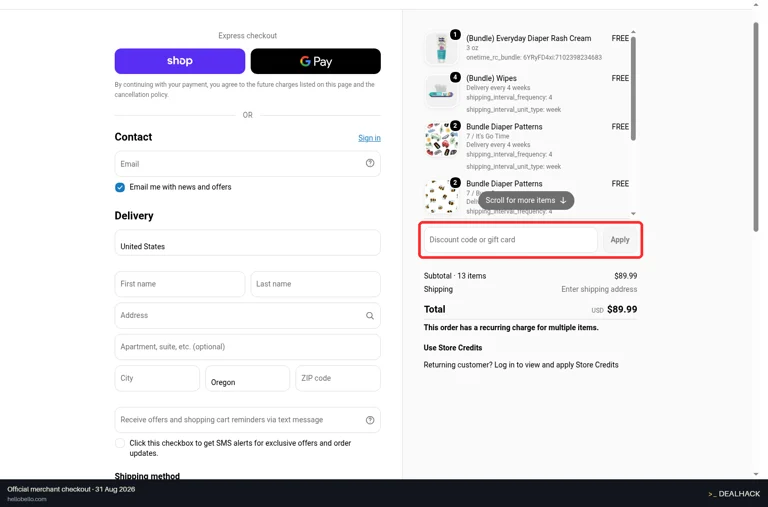Click the text message field help icon

coord(370,420)
